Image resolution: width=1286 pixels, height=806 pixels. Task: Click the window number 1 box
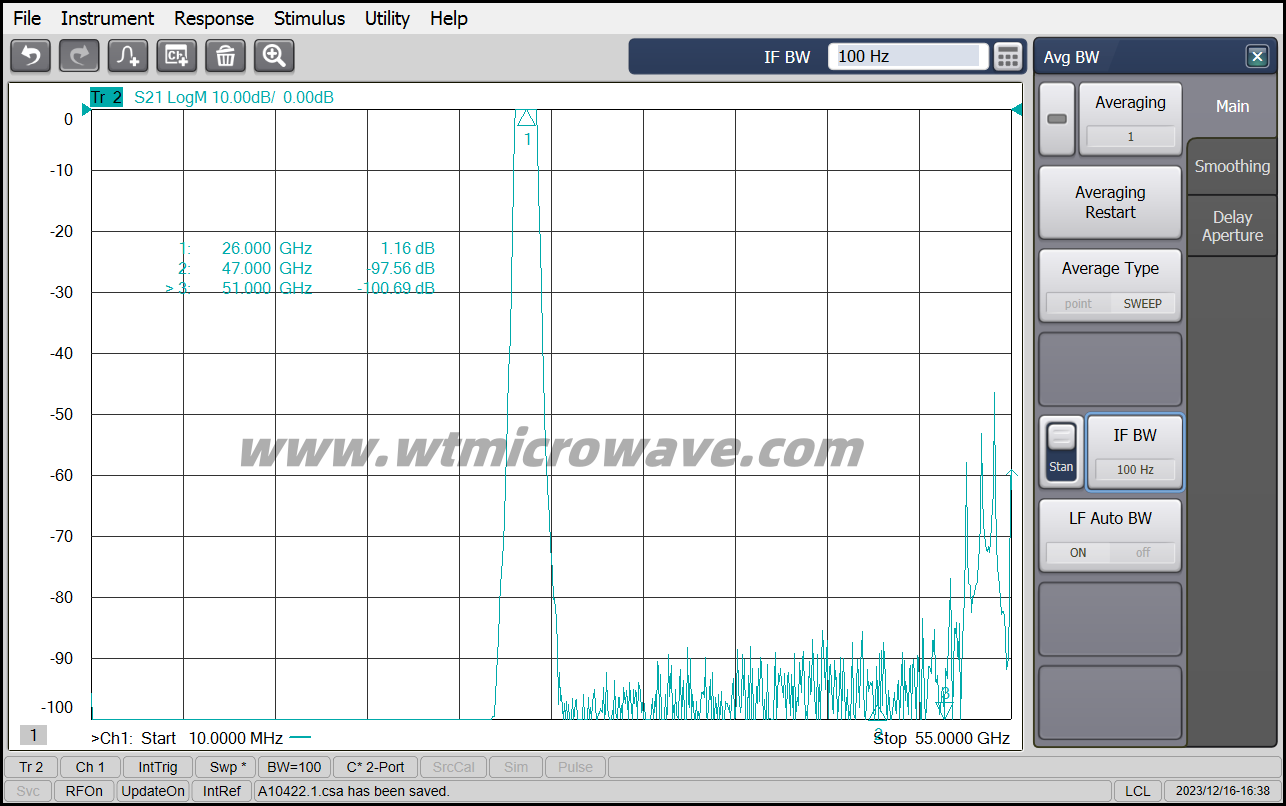[33, 736]
